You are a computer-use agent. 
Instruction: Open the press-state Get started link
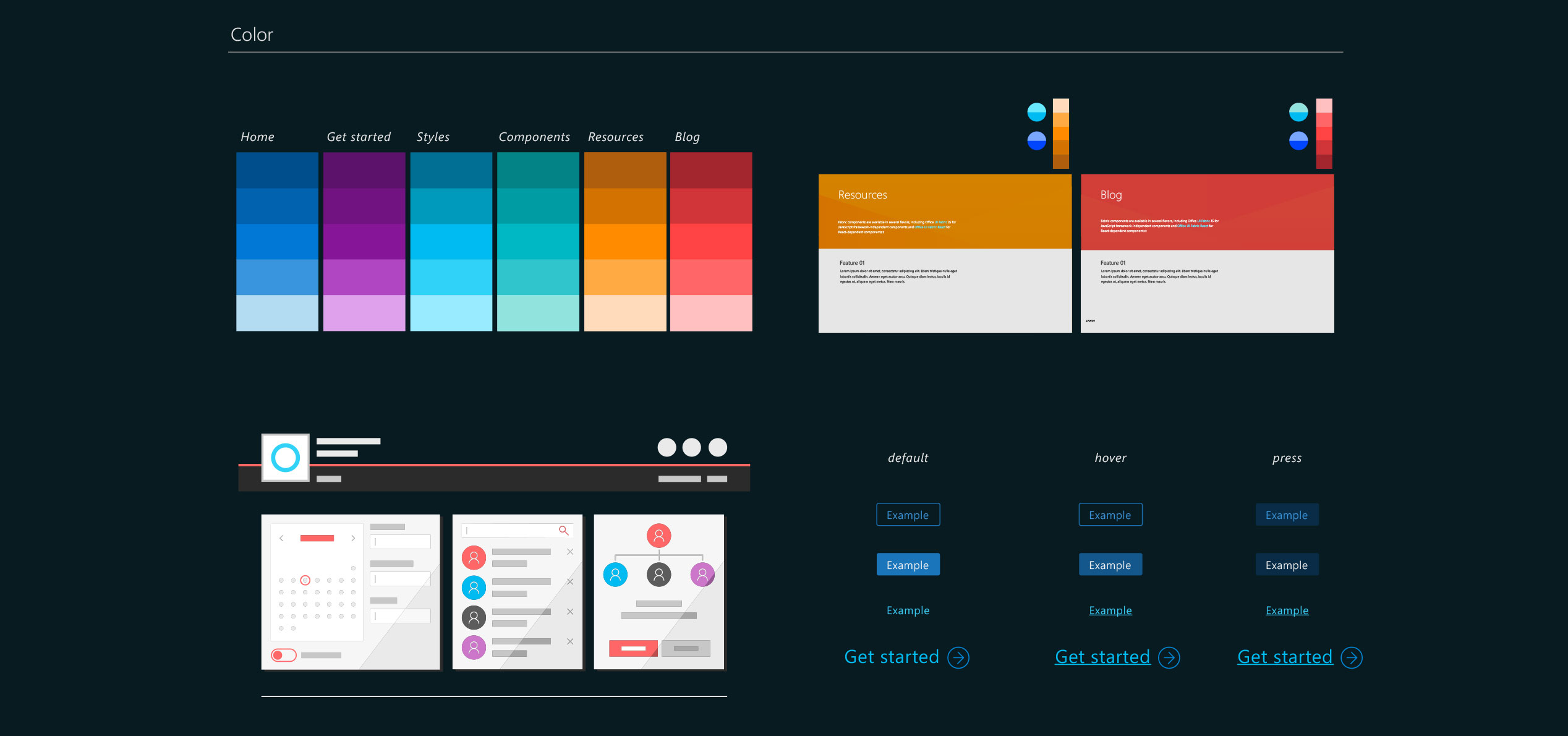pyautogui.click(x=1285, y=657)
